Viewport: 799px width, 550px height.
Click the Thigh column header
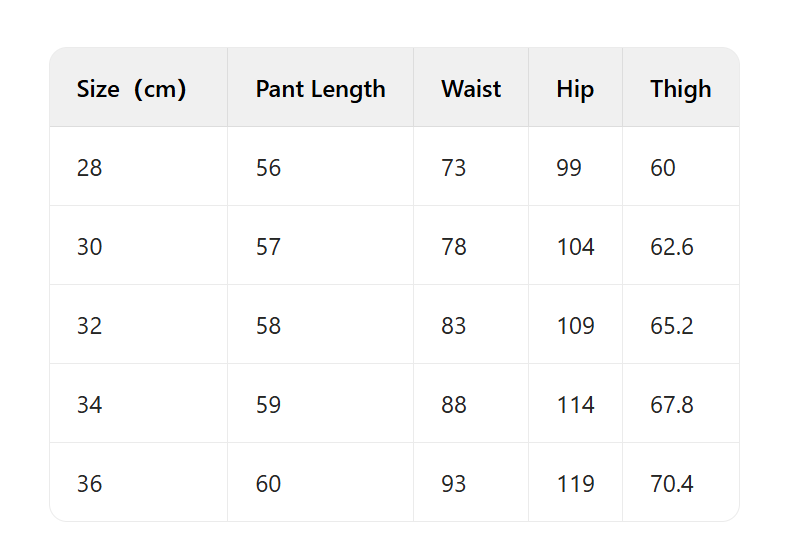[681, 89]
